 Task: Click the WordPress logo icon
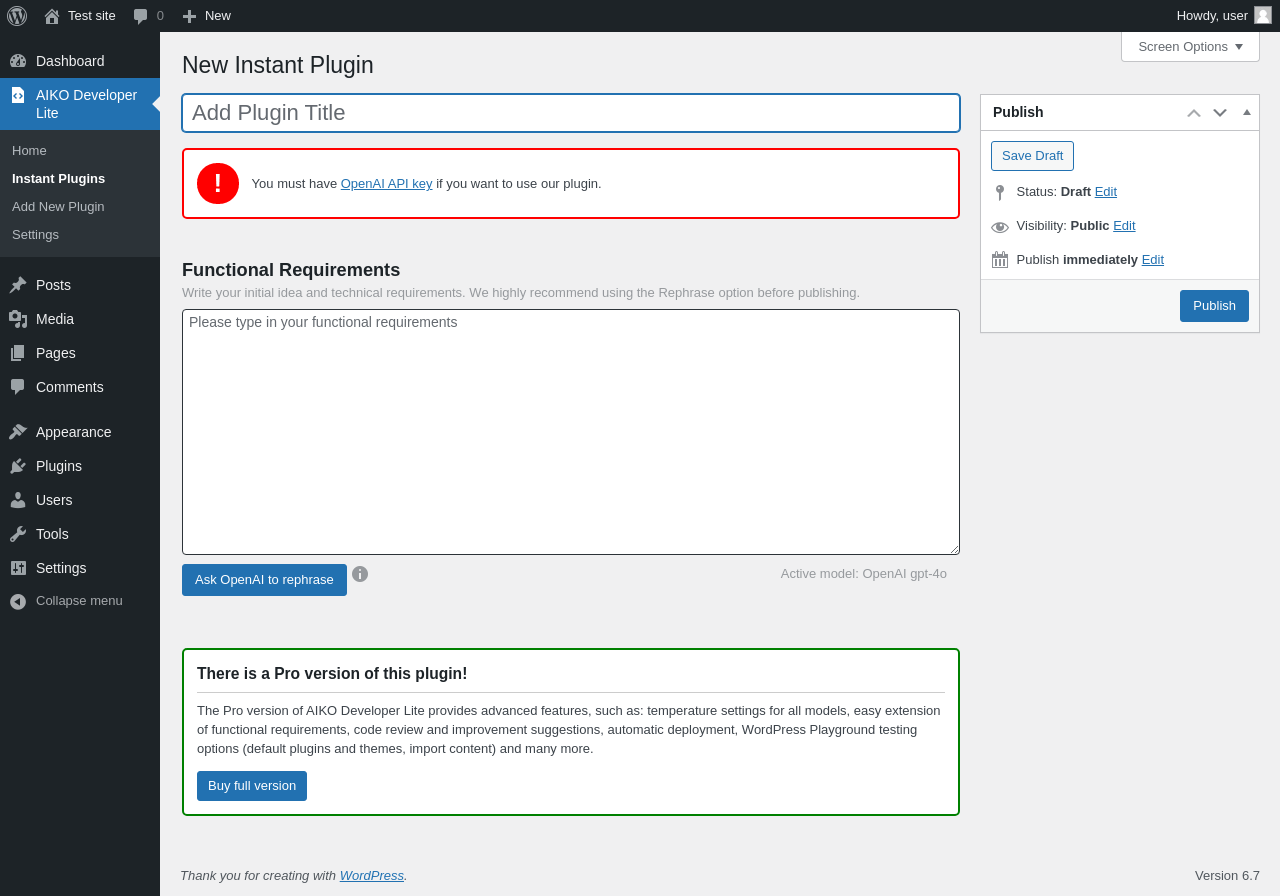click(x=17, y=16)
